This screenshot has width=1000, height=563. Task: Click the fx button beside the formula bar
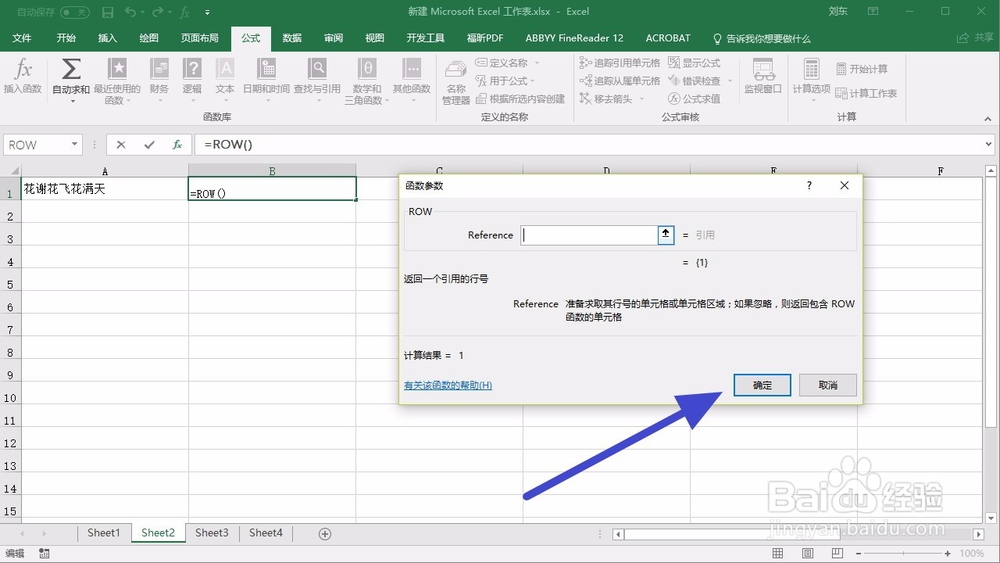coord(177,145)
